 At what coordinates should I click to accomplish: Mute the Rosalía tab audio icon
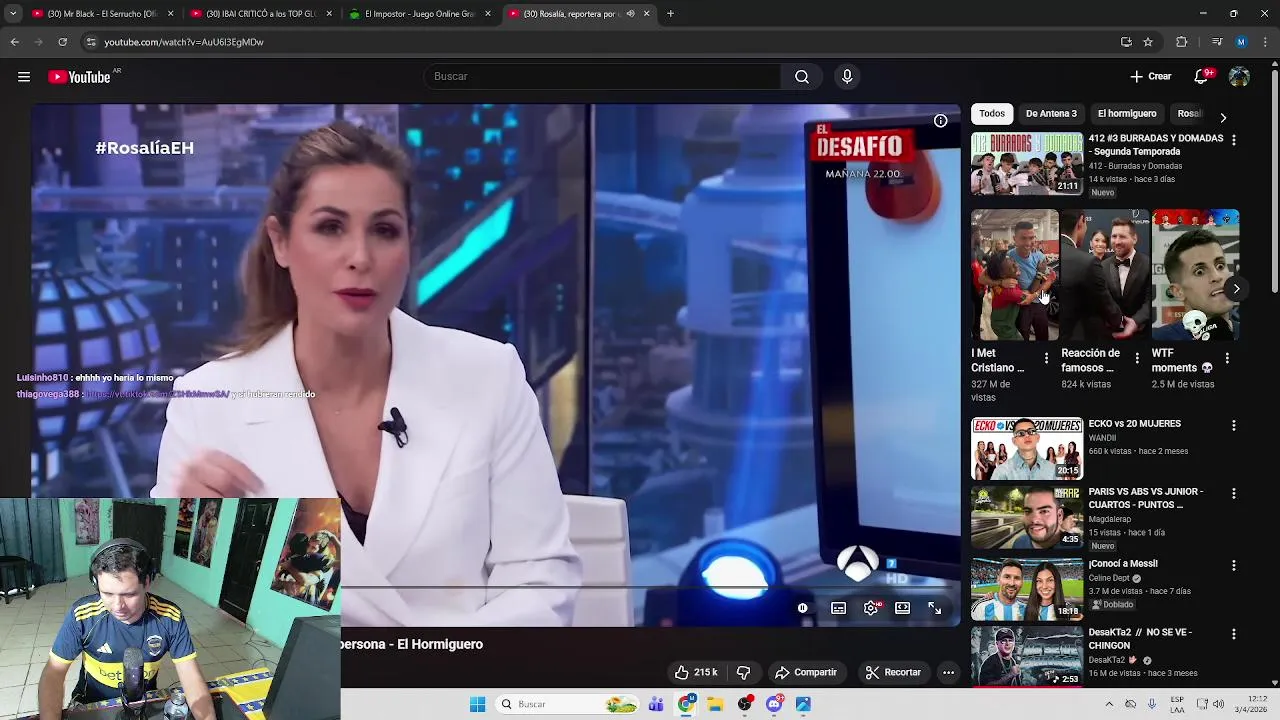pyautogui.click(x=630, y=14)
